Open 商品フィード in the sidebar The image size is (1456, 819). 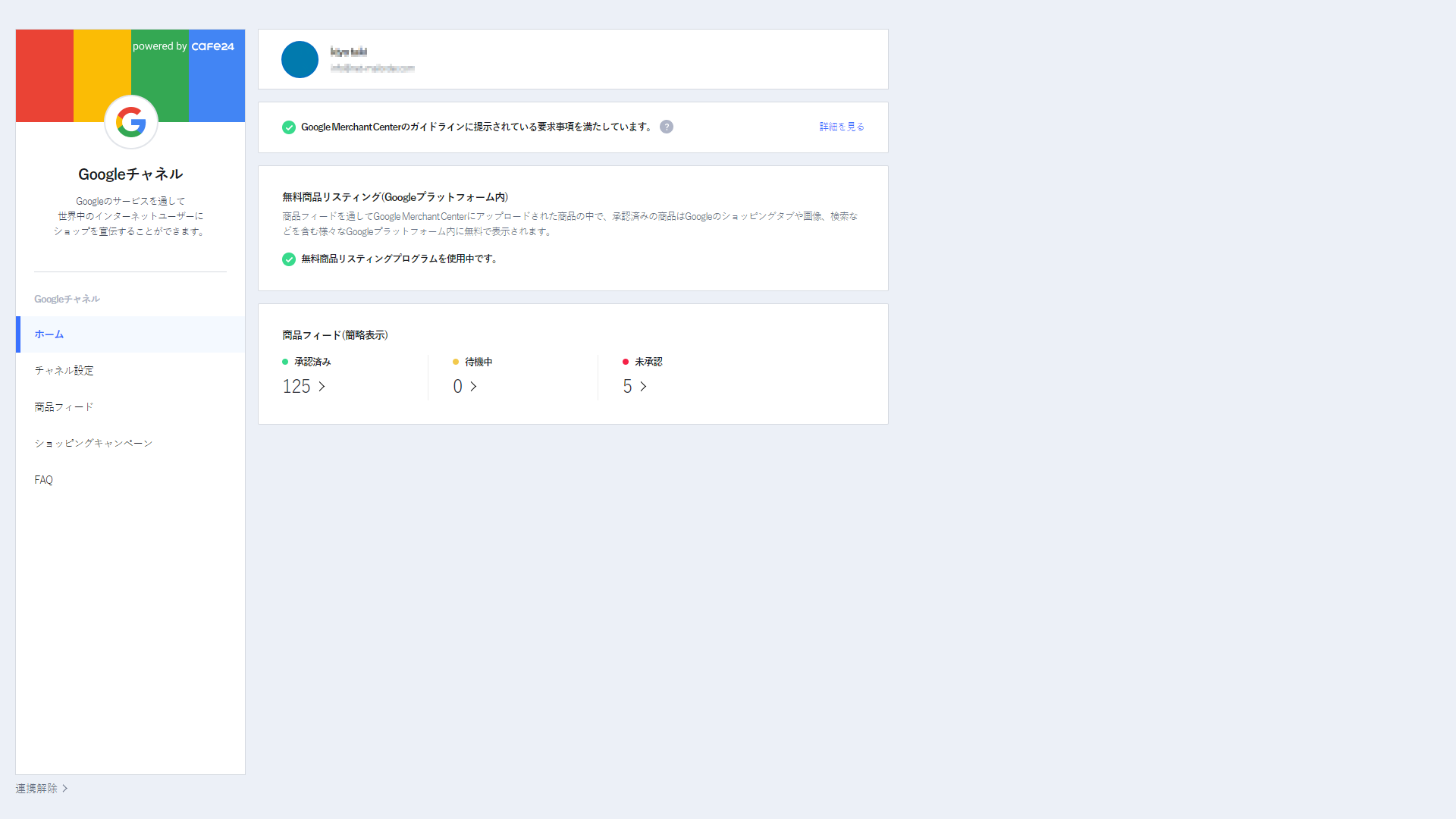[x=130, y=407]
